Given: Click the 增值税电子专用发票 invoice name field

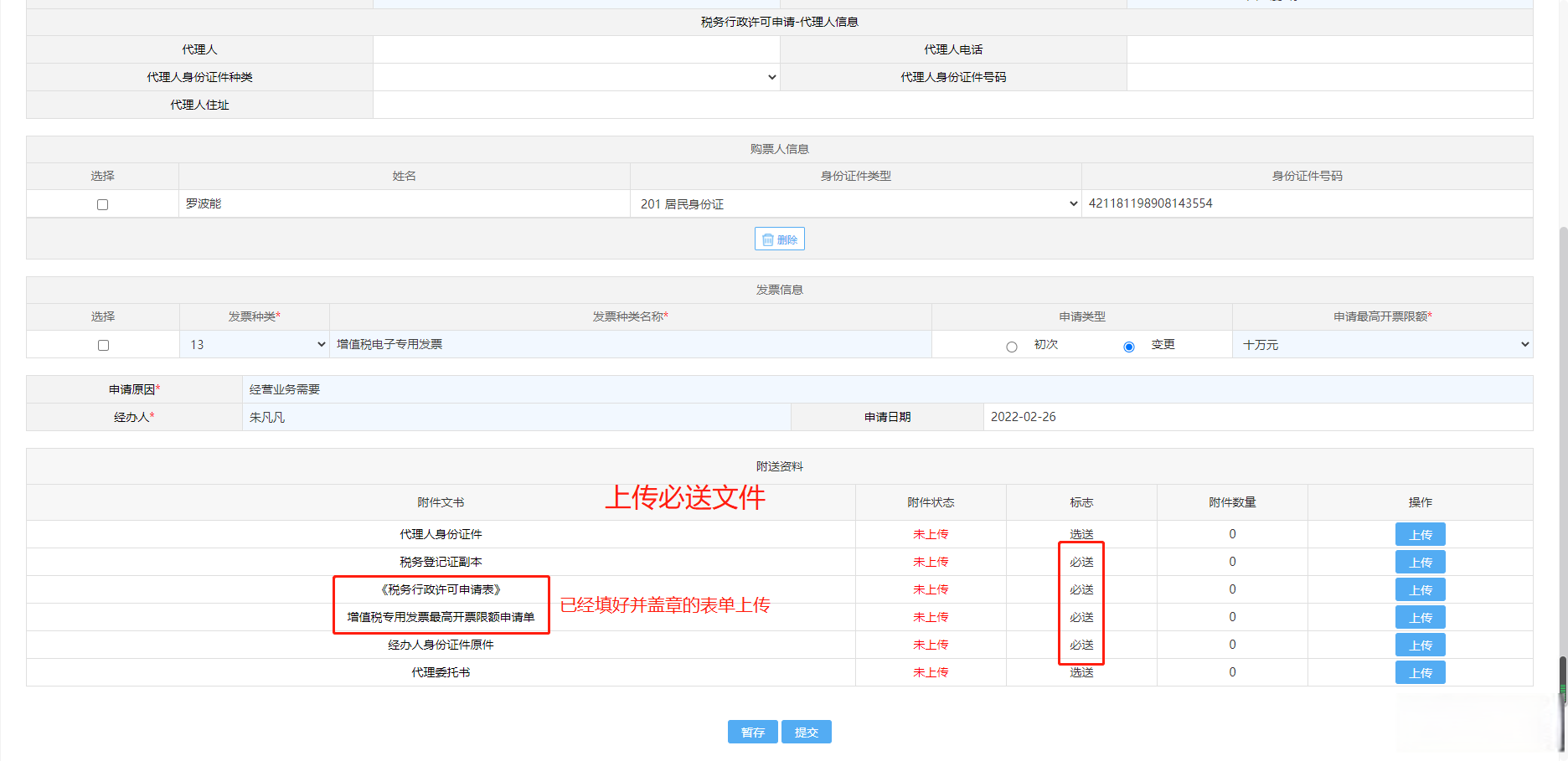Looking at the screenshot, I should (631, 344).
